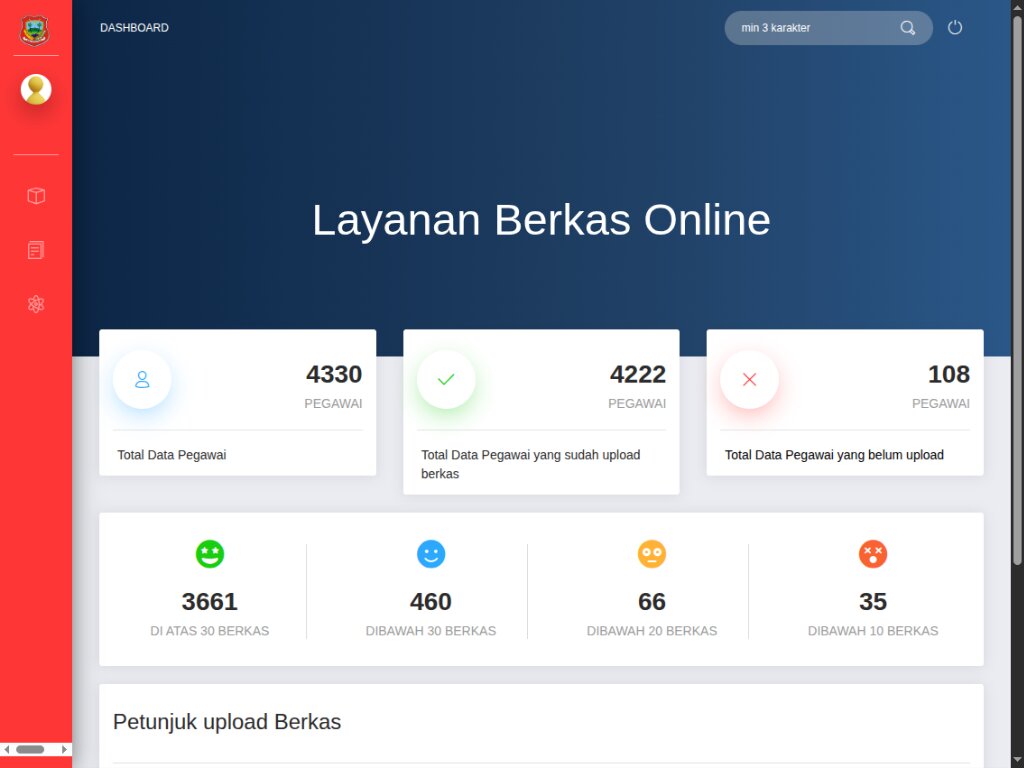The height and width of the screenshot is (768, 1024).
Task: Click the 'Petunjuk upload Berkas' heading
Action: [x=227, y=722]
